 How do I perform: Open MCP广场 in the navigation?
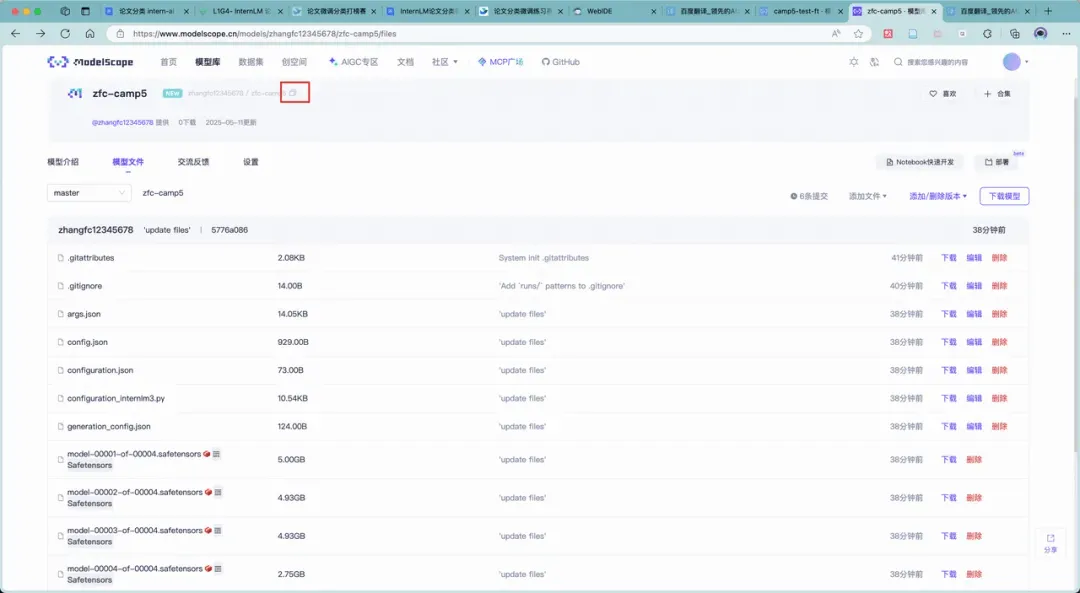(500, 62)
